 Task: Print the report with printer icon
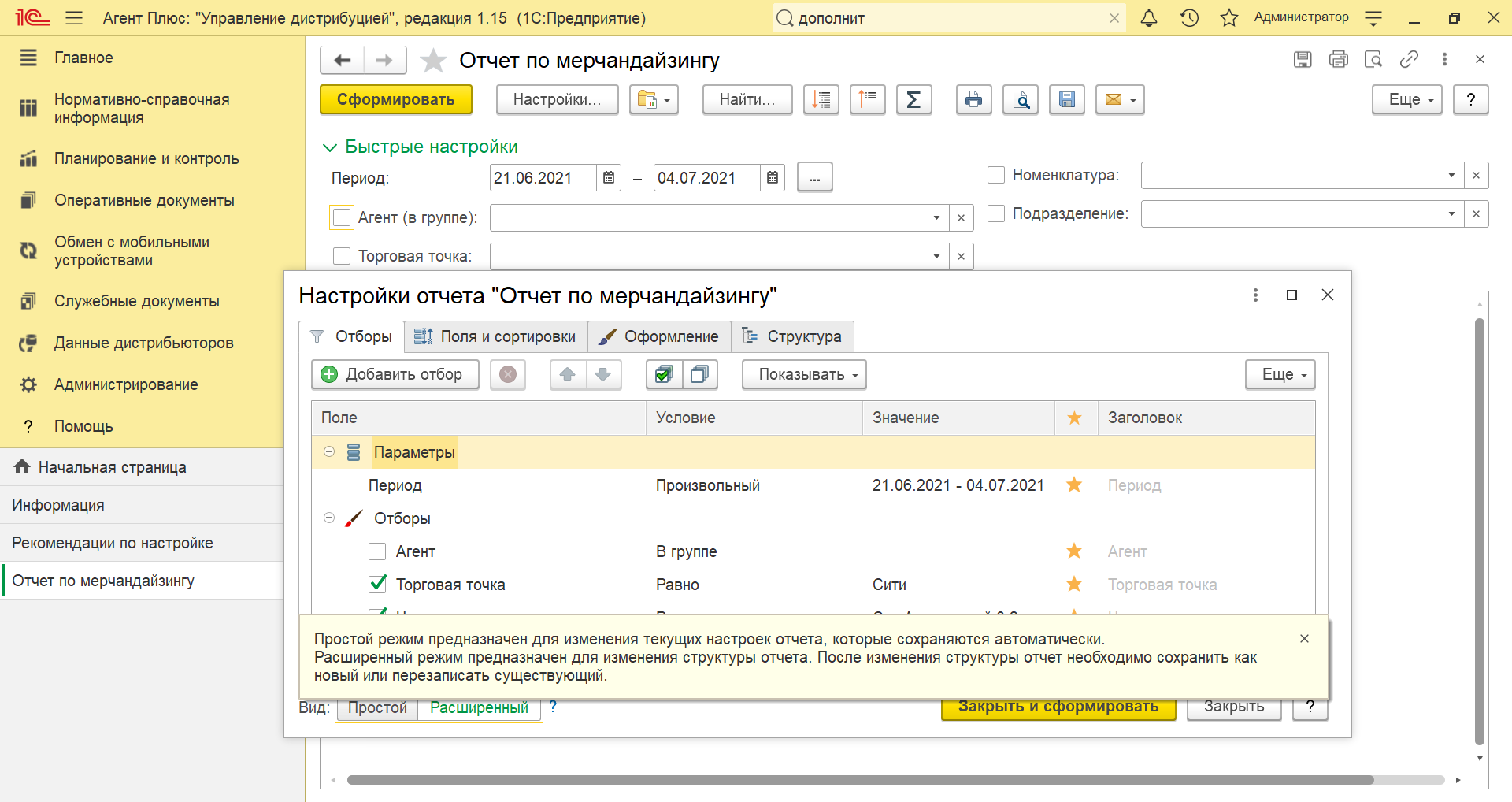(973, 99)
